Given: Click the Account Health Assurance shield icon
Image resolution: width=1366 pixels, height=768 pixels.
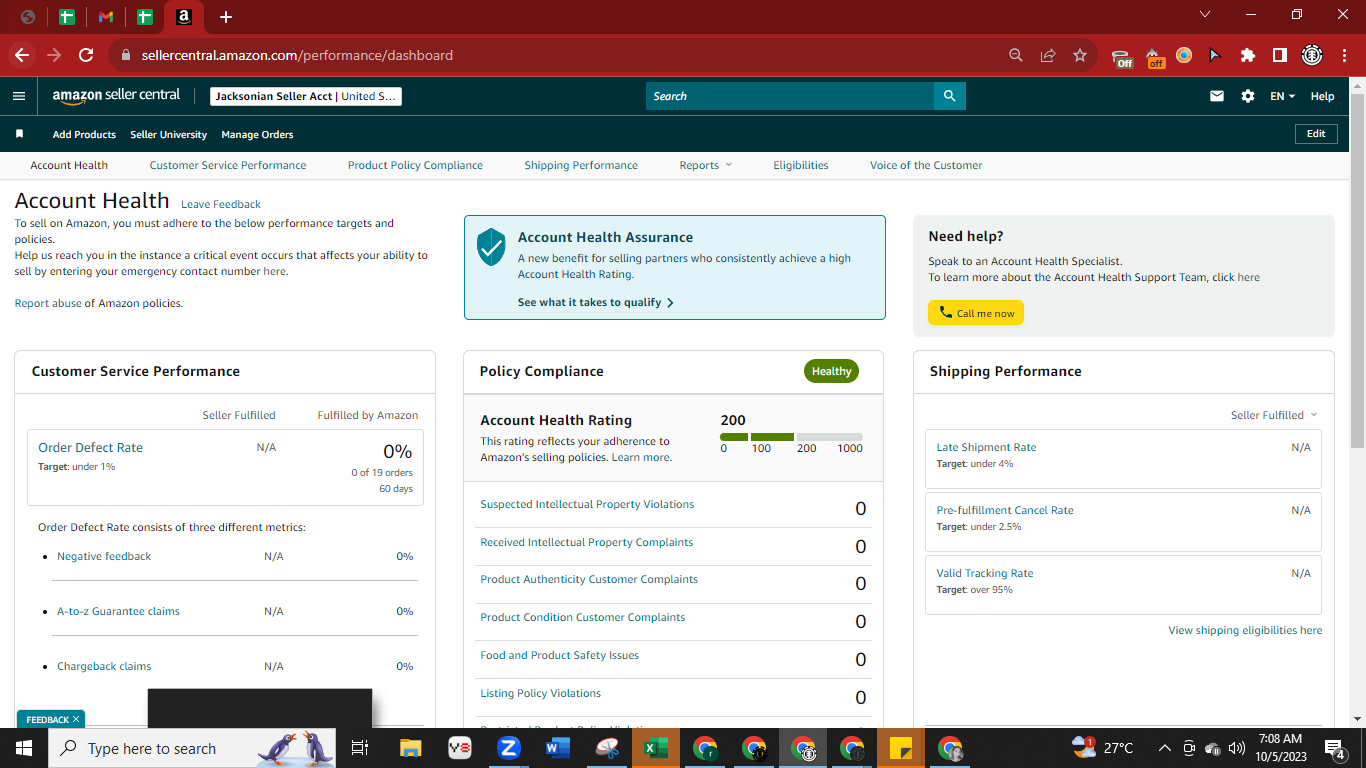Looking at the screenshot, I should (x=491, y=246).
